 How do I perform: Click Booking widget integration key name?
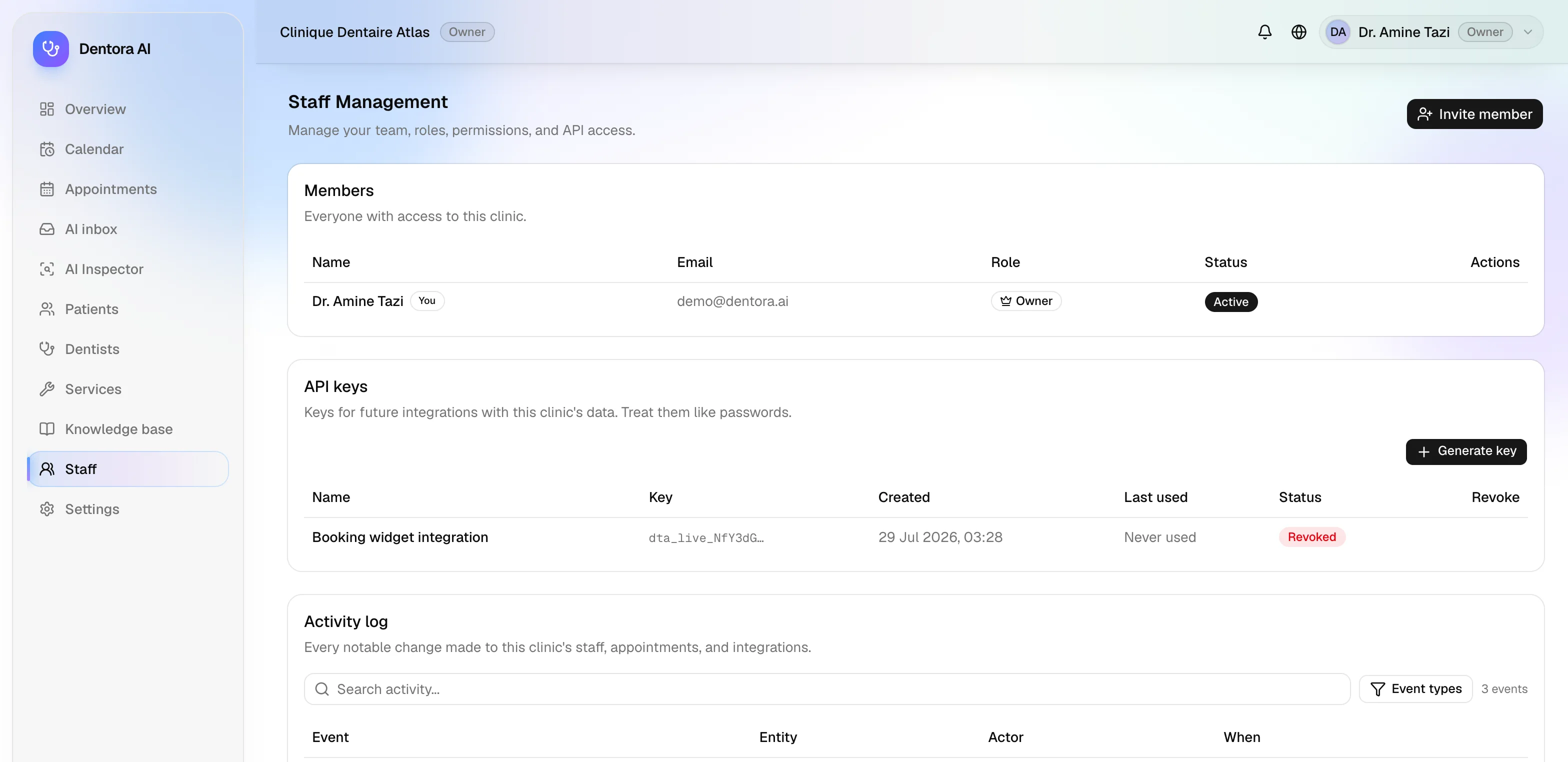(x=400, y=537)
